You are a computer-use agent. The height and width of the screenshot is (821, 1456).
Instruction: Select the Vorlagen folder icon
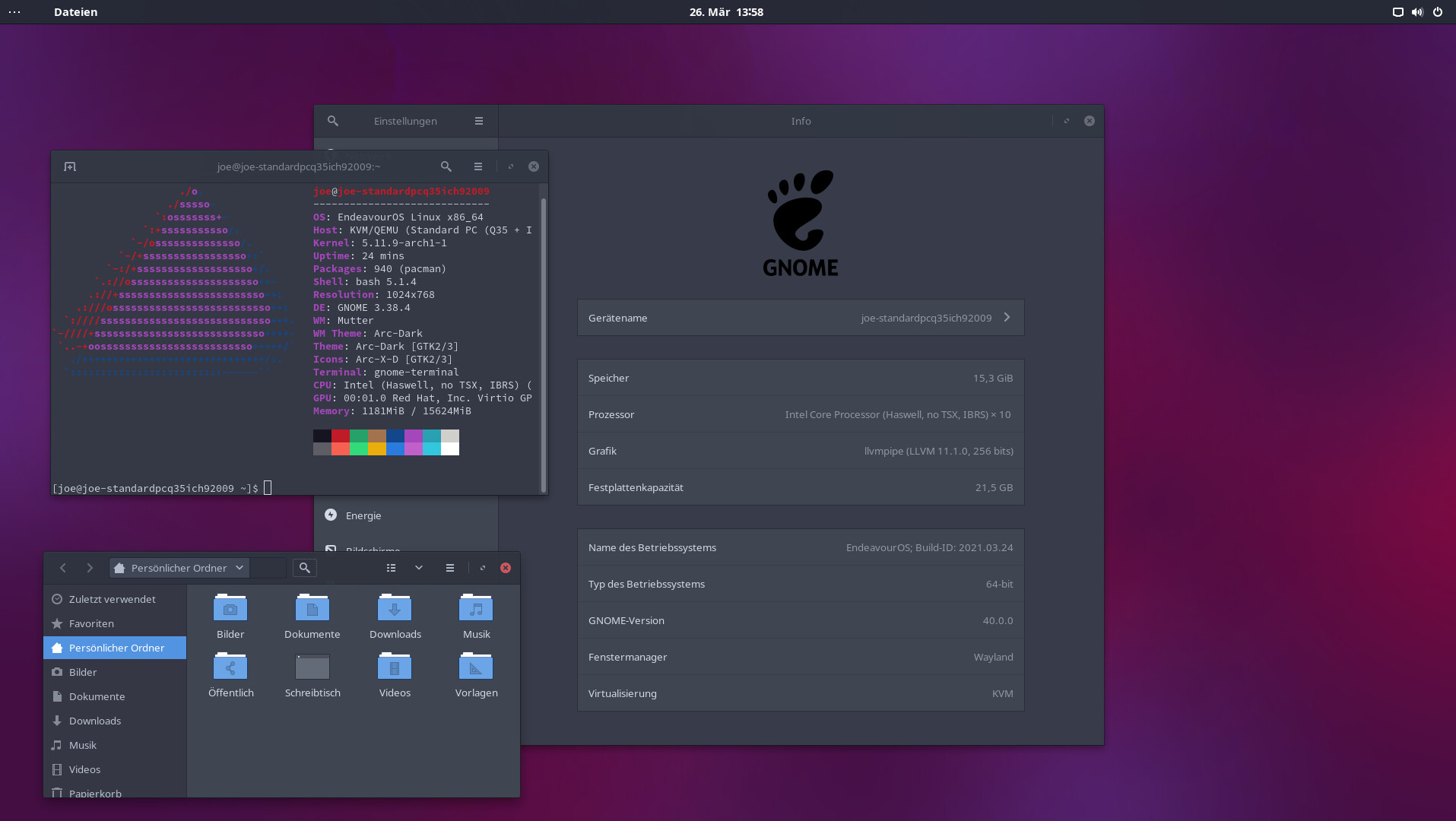476,666
